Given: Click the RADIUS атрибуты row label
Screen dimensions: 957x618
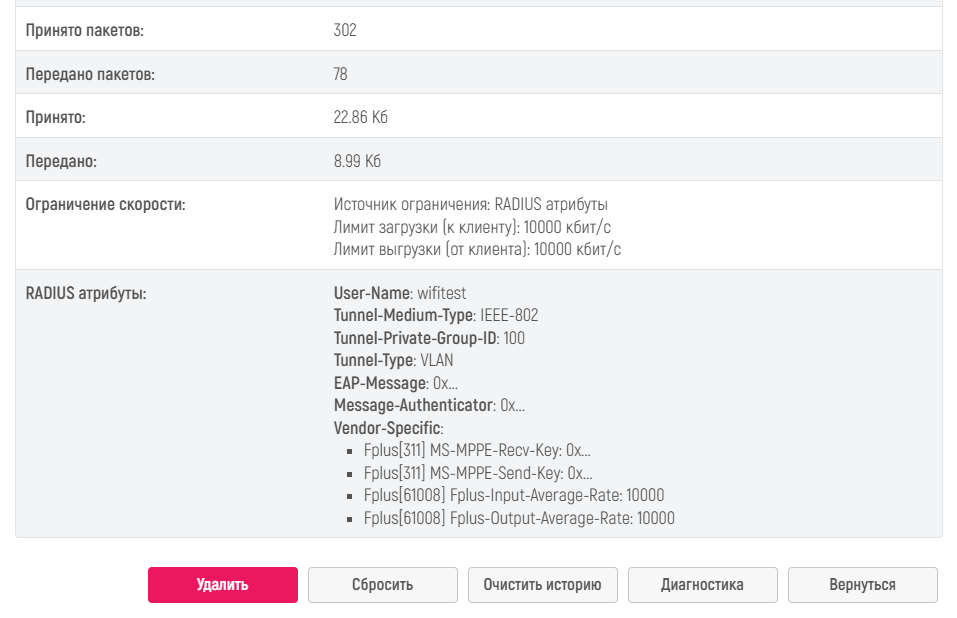Looking at the screenshot, I should [85, 294].
